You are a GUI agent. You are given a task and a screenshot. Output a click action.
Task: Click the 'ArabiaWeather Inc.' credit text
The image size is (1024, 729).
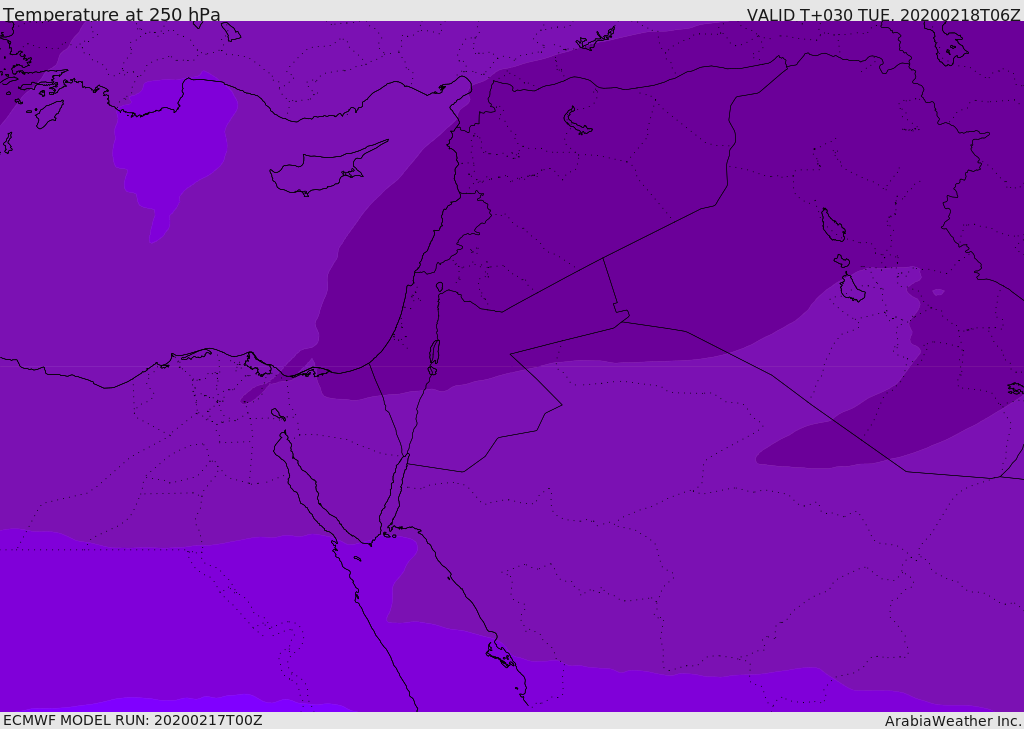point(953,721)
